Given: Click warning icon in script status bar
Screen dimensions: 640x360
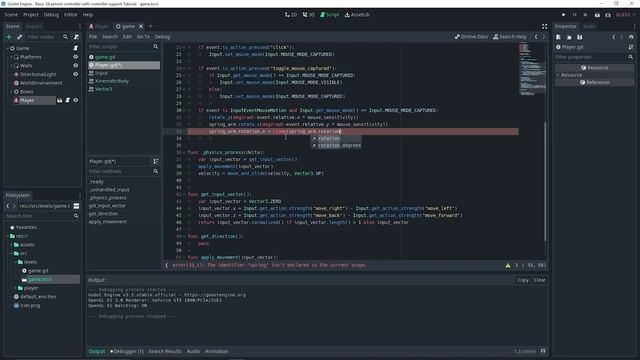Looking at the screenshot, I should point(508,265).
